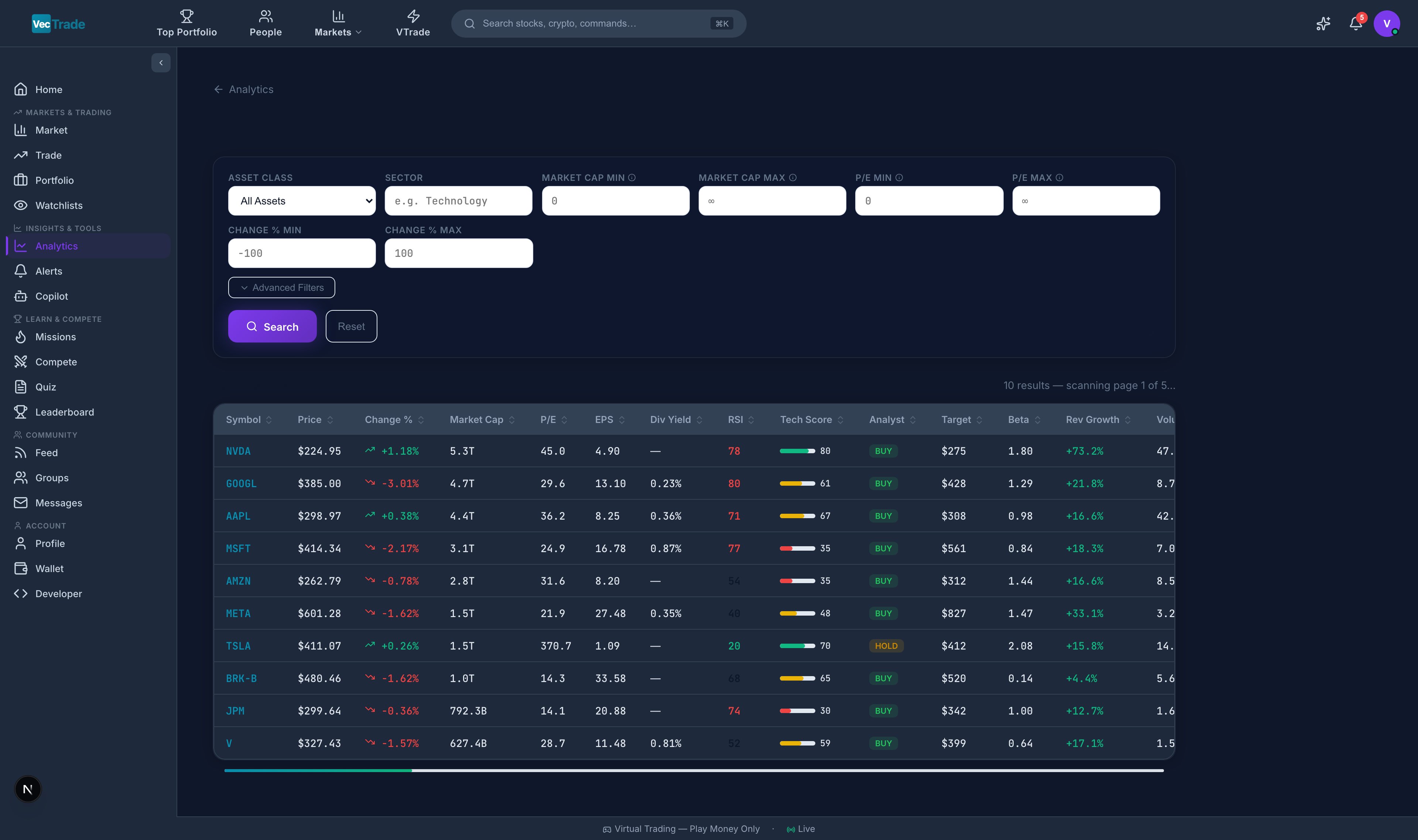Open the TSLA symbol link
1418x840 pixels.
click(x=238, y=646)
